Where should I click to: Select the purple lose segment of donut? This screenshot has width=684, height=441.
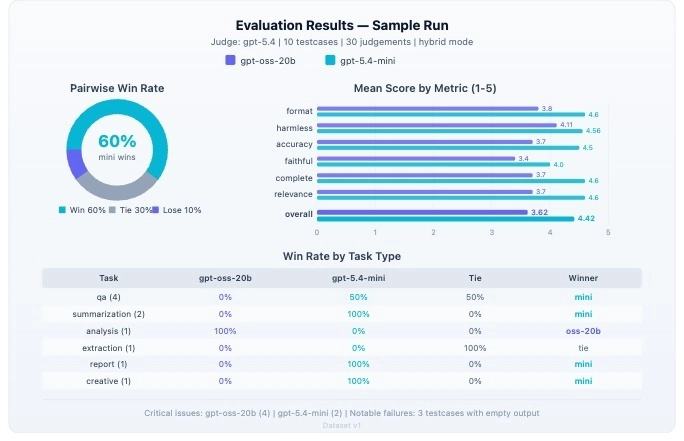73,162
